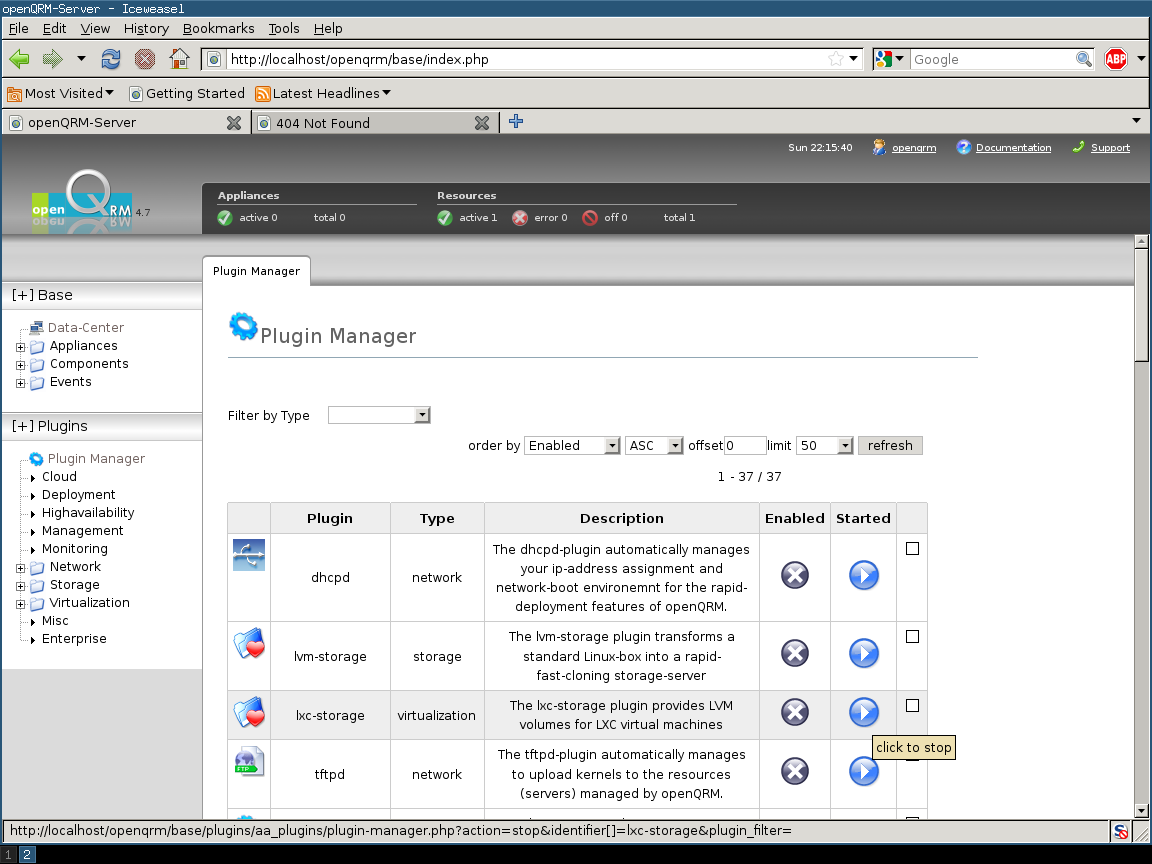The width and height of the screenshot is (1152, 864).
Task: Reload the page with the refresh icon
Action: (x=111, y=59)
